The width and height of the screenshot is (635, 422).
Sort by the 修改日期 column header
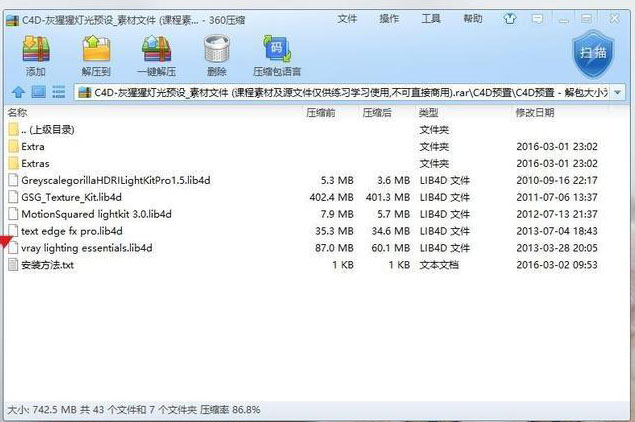pyautogui.click(x=535, y=113)
